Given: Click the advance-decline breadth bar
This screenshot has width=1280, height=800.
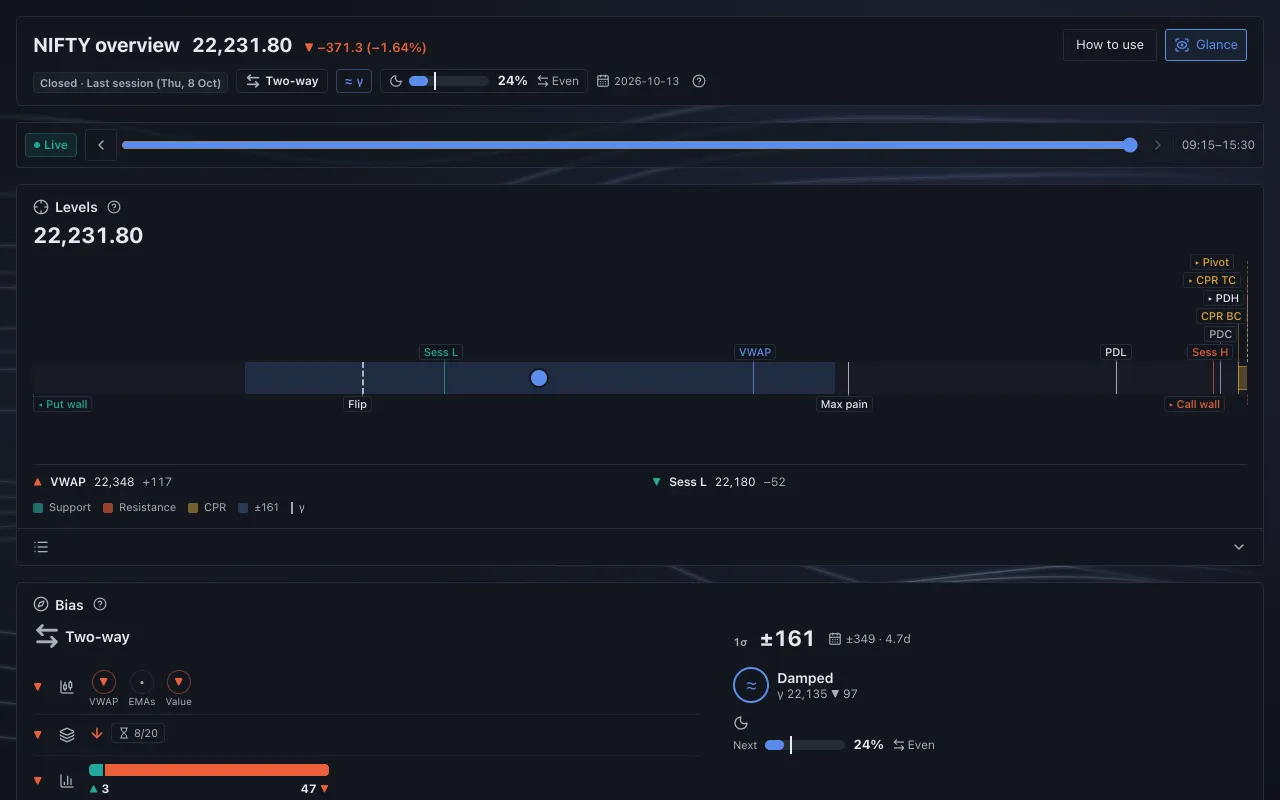Looking at the screenshot, I should [x=209, y=770].
